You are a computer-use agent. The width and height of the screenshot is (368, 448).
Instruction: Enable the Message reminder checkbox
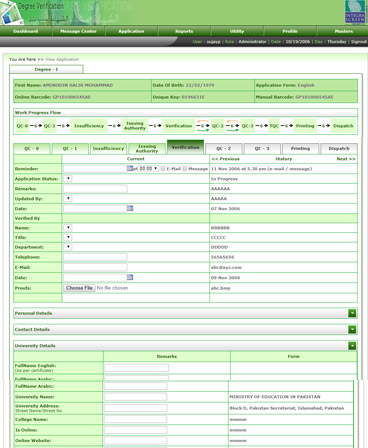185,169
